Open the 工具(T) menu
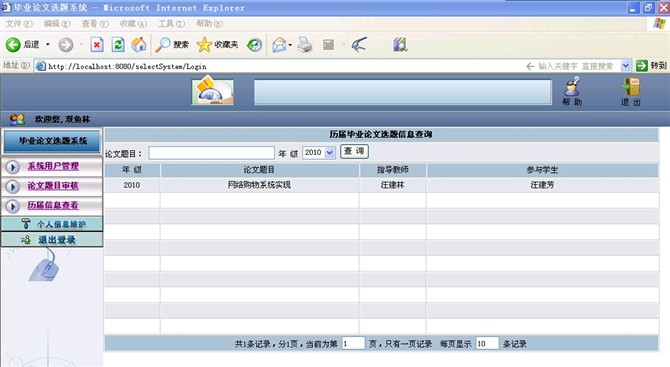Viewport: 670px width, 367px height. click(171, 23)
